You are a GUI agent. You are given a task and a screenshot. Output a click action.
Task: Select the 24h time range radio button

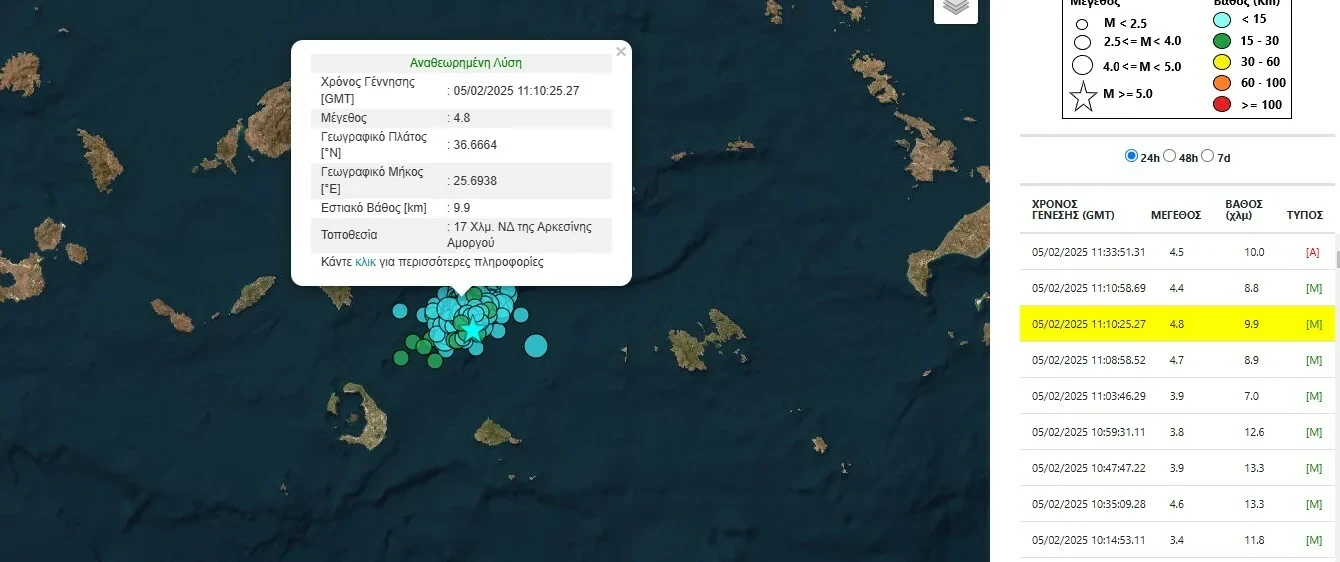(x=1131, y=156)
